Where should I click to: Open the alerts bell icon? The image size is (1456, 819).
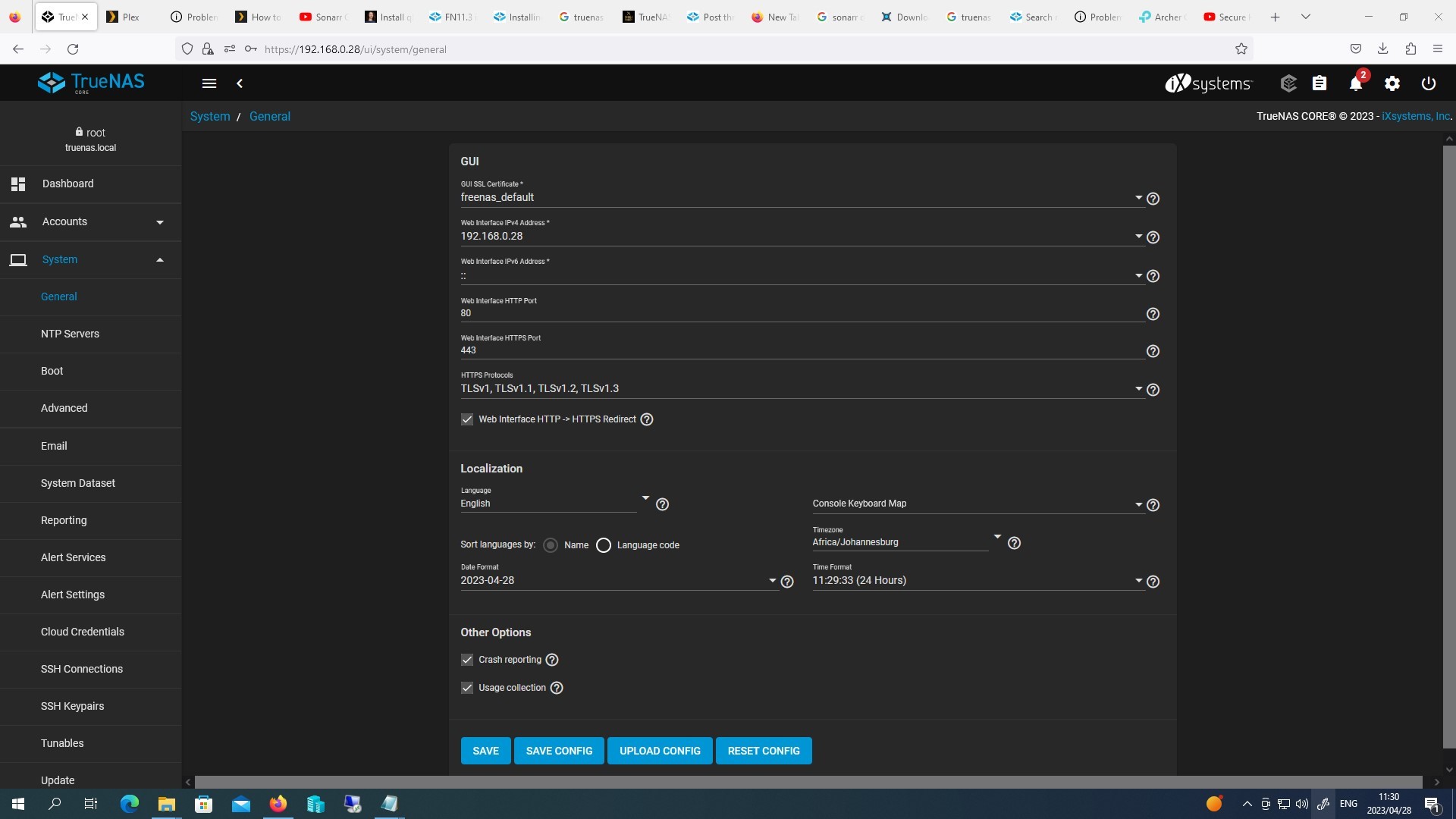tap(1356, 83)
